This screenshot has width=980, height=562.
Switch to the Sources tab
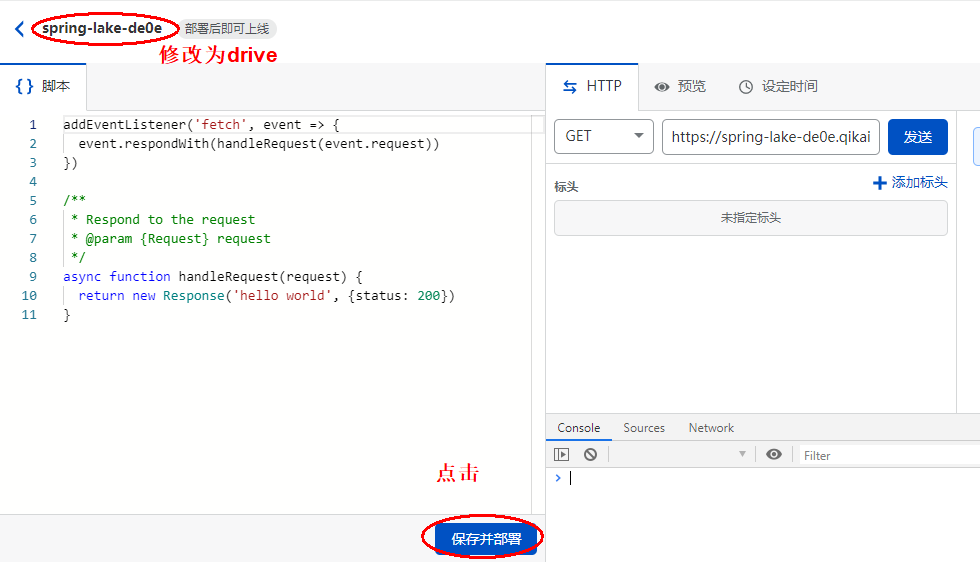pos(644,428)
